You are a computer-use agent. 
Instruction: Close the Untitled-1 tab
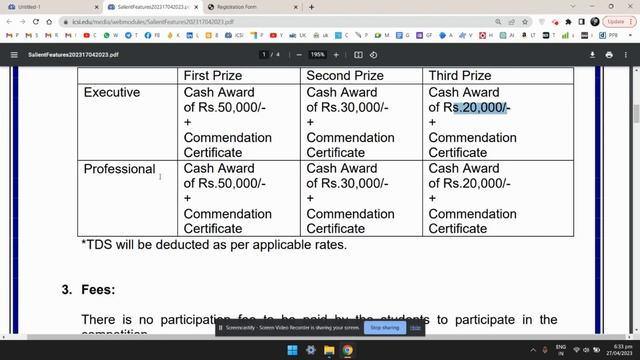coord(97,7)
